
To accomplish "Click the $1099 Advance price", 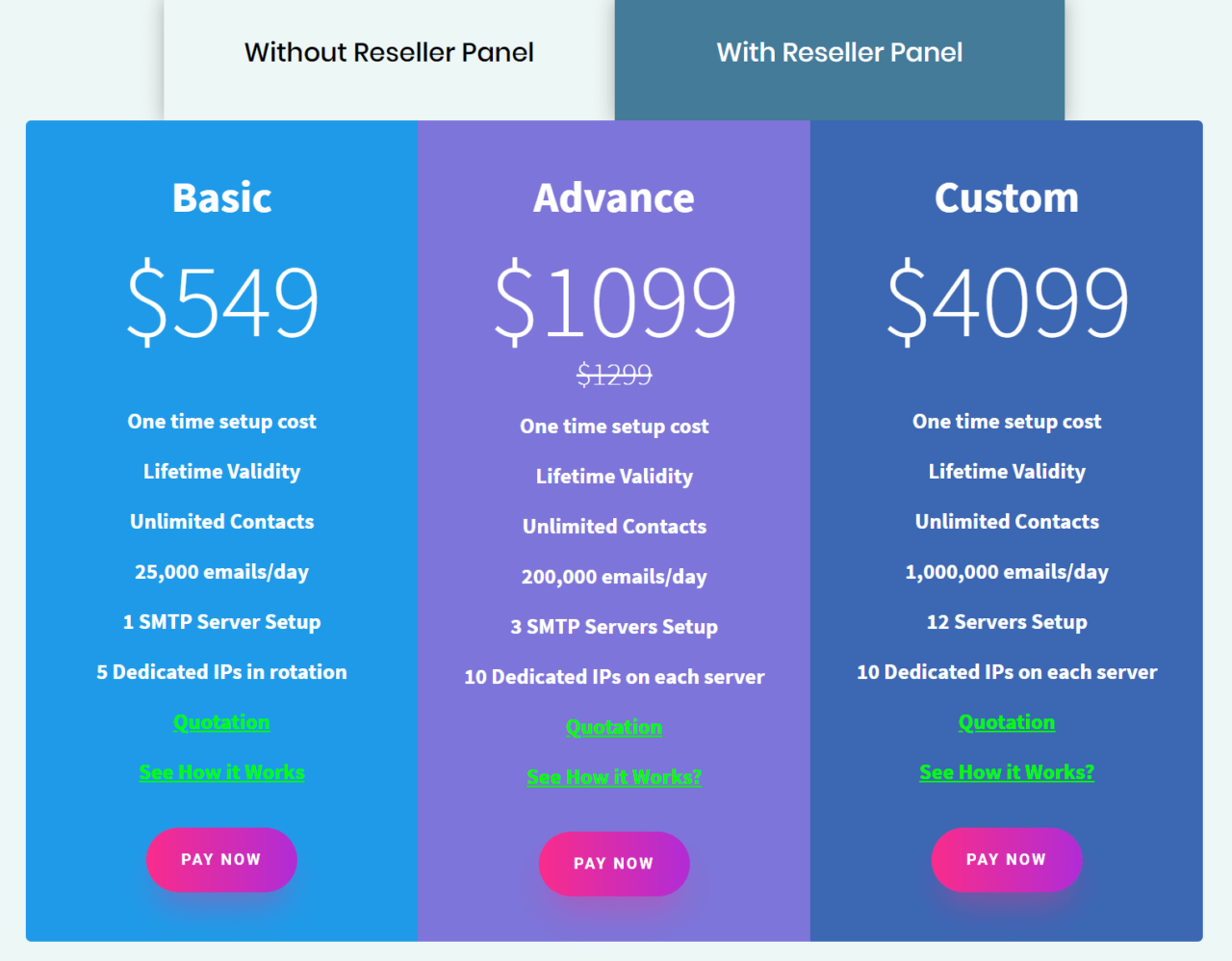I will (614, 301).
